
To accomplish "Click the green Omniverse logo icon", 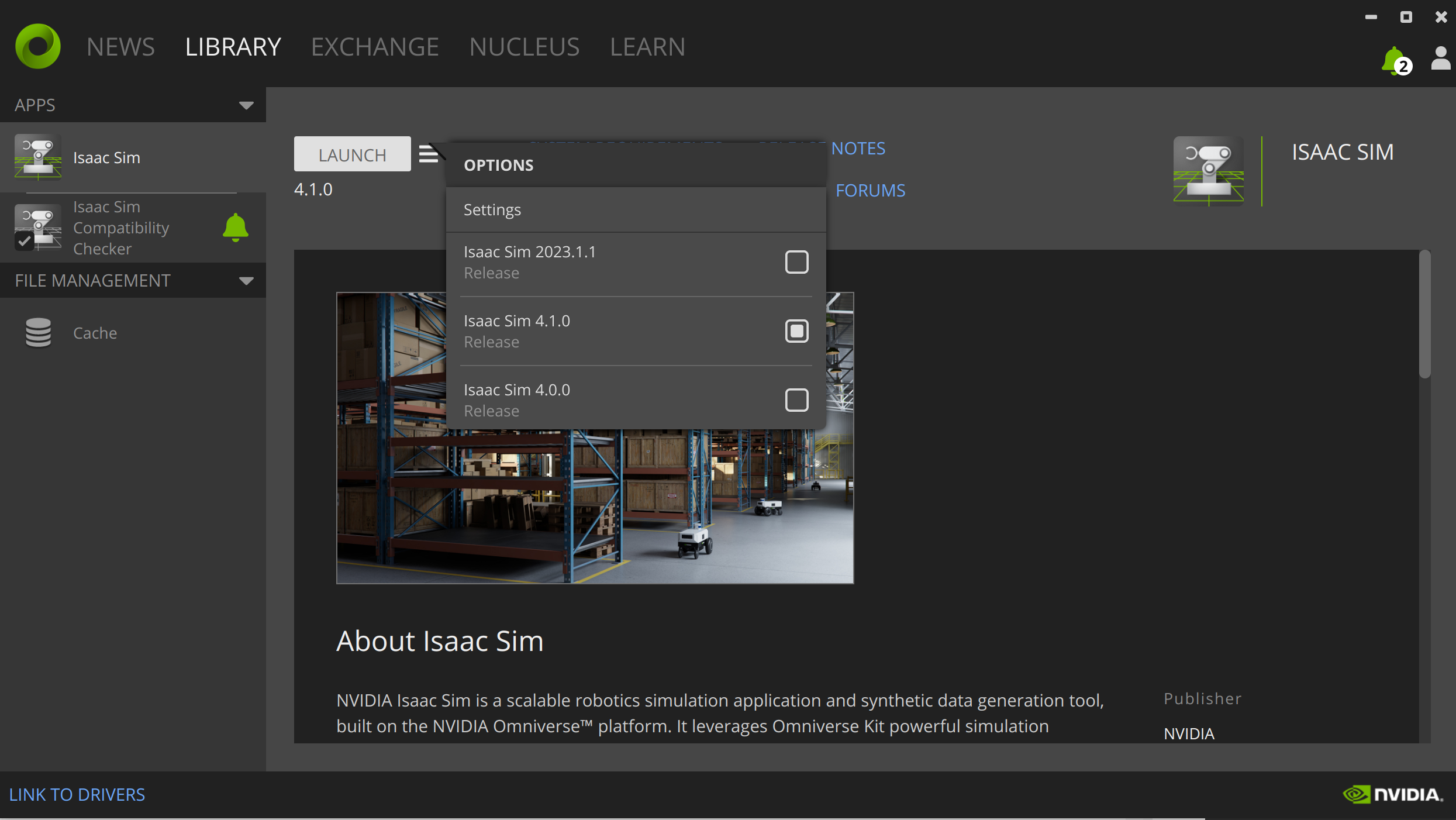I will tap(38, 46).
